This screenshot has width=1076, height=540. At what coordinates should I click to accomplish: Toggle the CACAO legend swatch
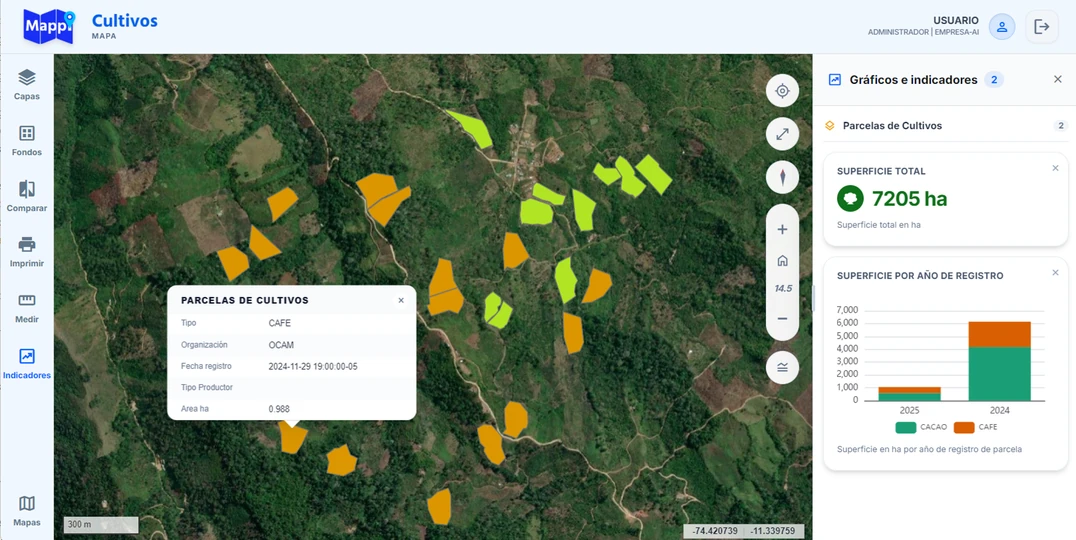coord(905,427)
